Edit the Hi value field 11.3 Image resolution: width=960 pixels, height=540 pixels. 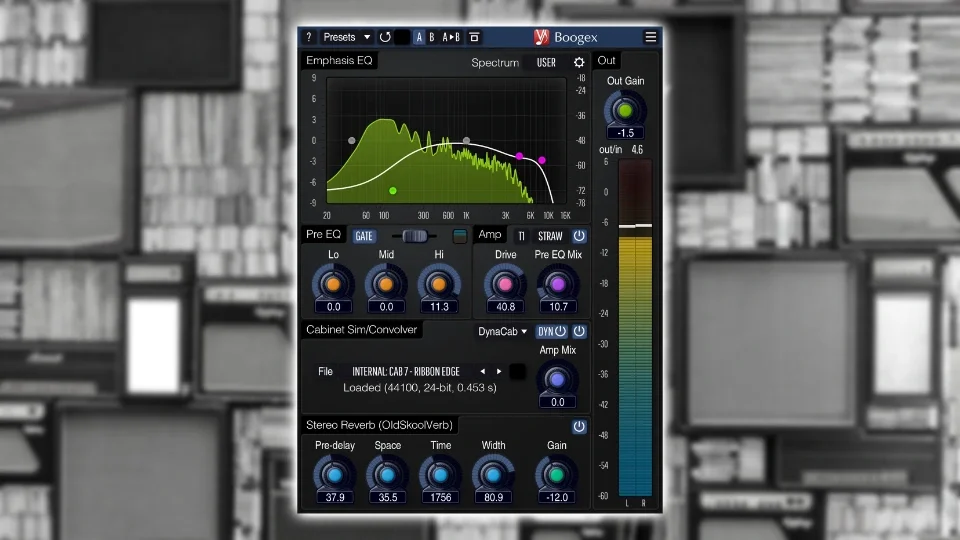(439, 307)
